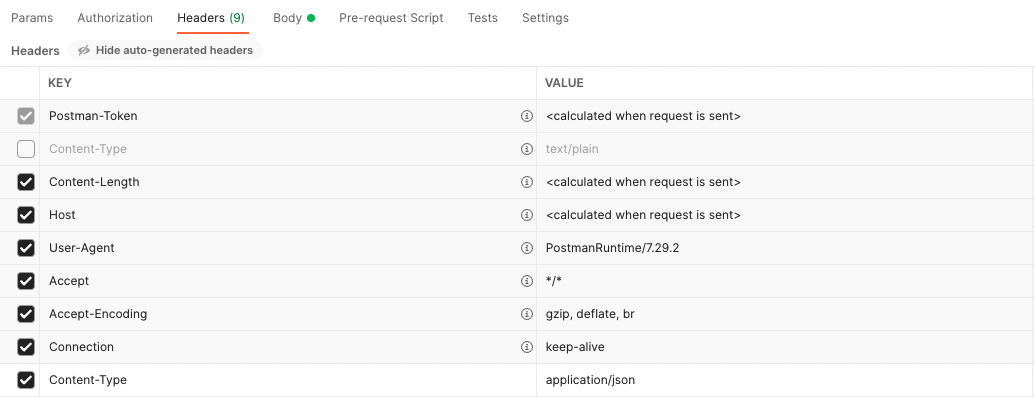The image size is (1035, 397).
Task: View info icon beside Content-Length
Action: (x=526, y=182)
